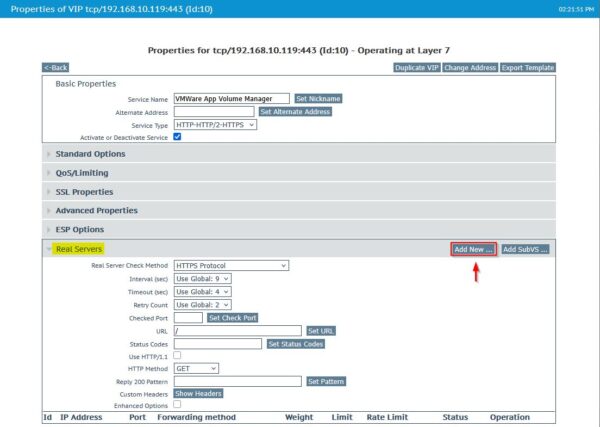Click the Set Check Port button
600x427 pixels.
tap(232, 318)
